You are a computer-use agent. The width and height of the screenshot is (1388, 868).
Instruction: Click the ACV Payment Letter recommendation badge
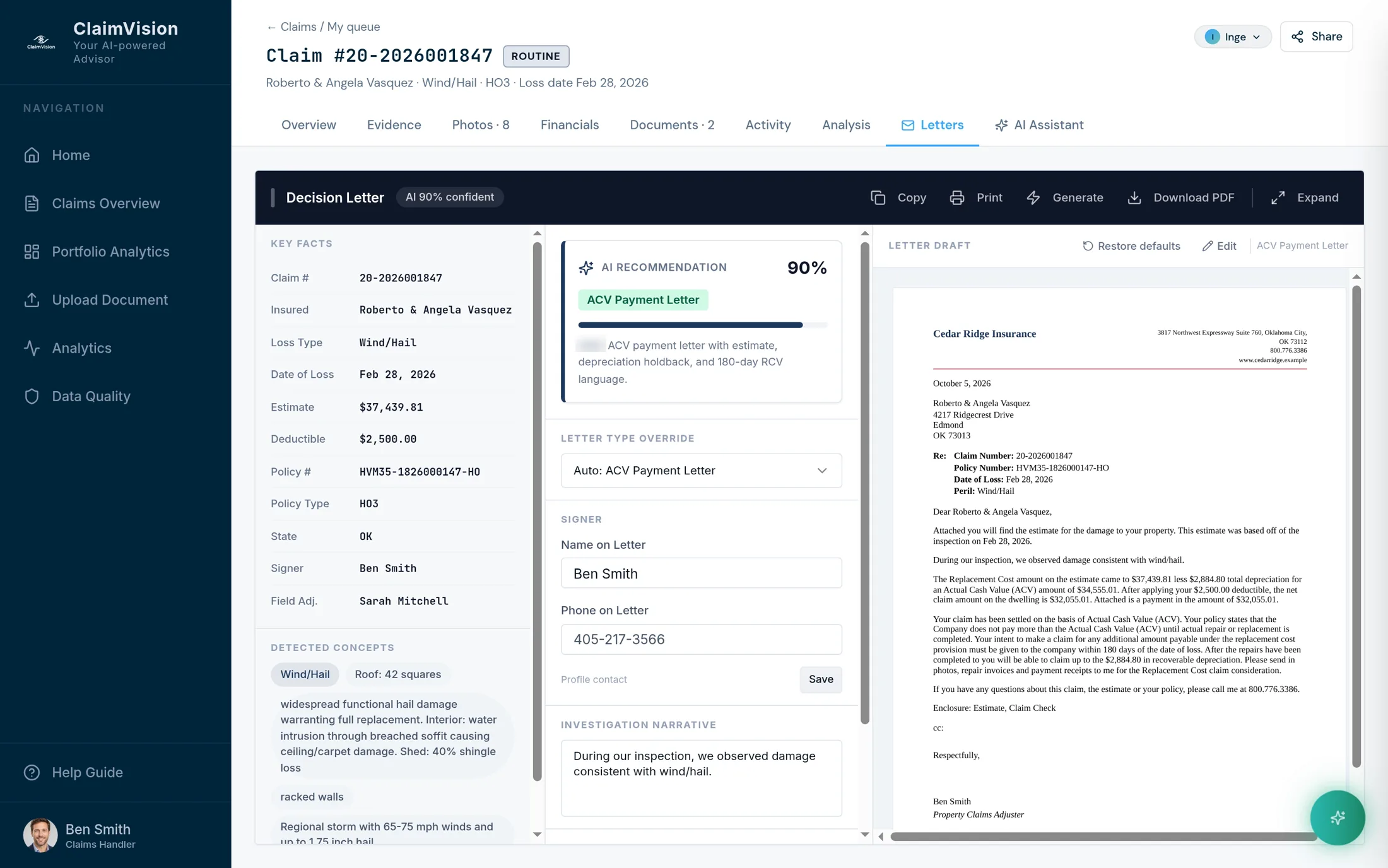coord(643,300)
